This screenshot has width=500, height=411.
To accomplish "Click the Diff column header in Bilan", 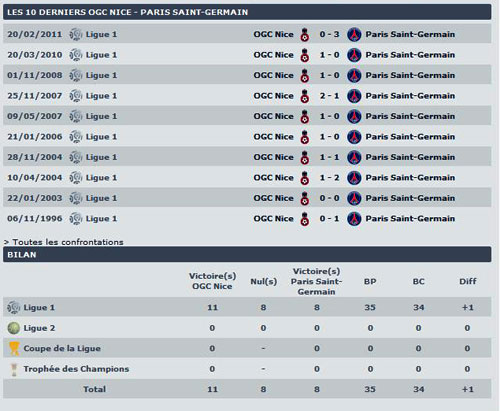I will coord(468,281).
